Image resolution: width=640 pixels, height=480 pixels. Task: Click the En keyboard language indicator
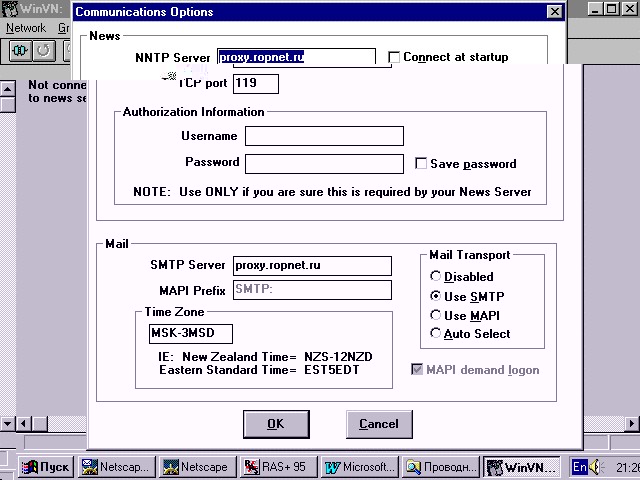580,467
